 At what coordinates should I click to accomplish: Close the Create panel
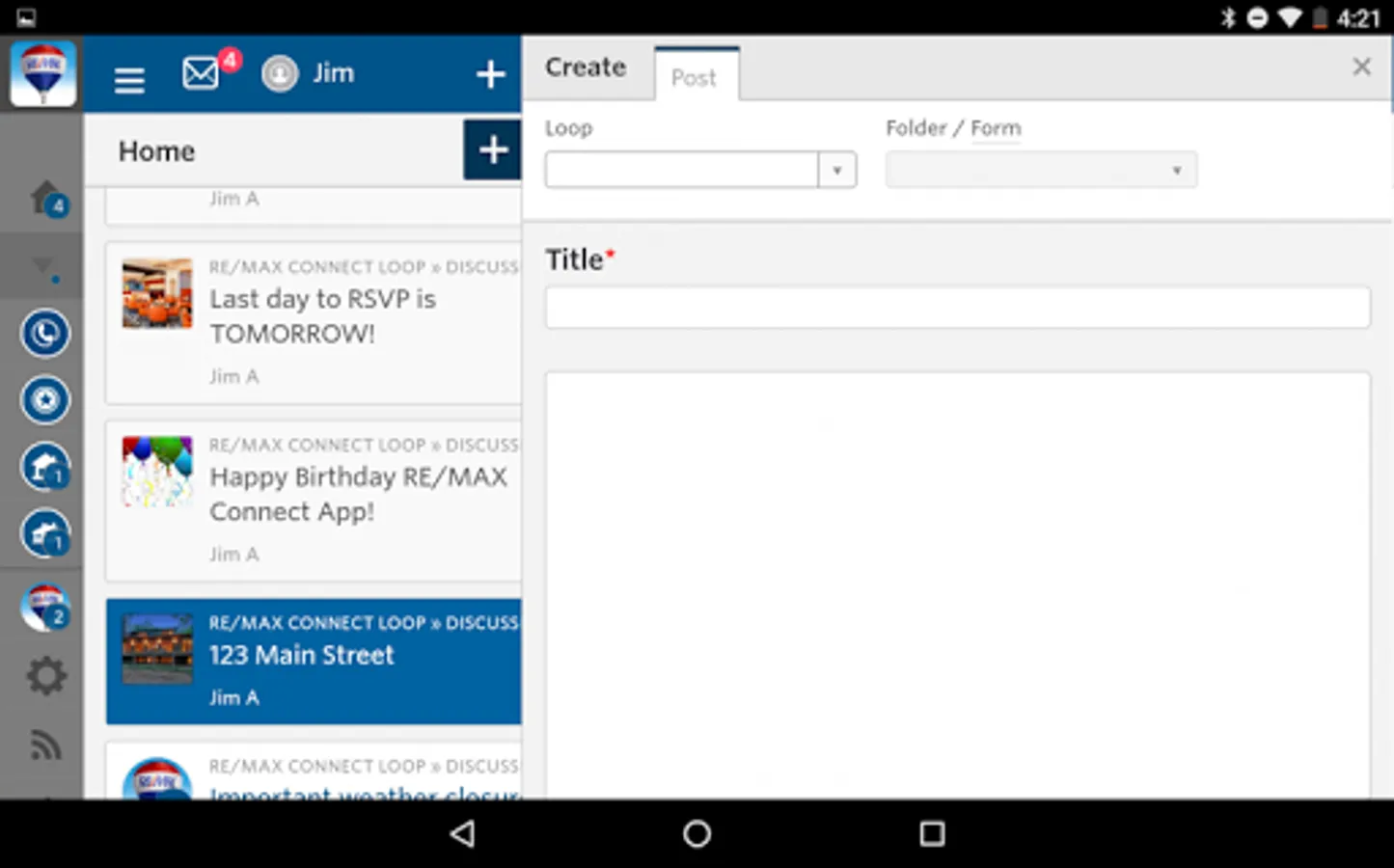coord(1361,67)
